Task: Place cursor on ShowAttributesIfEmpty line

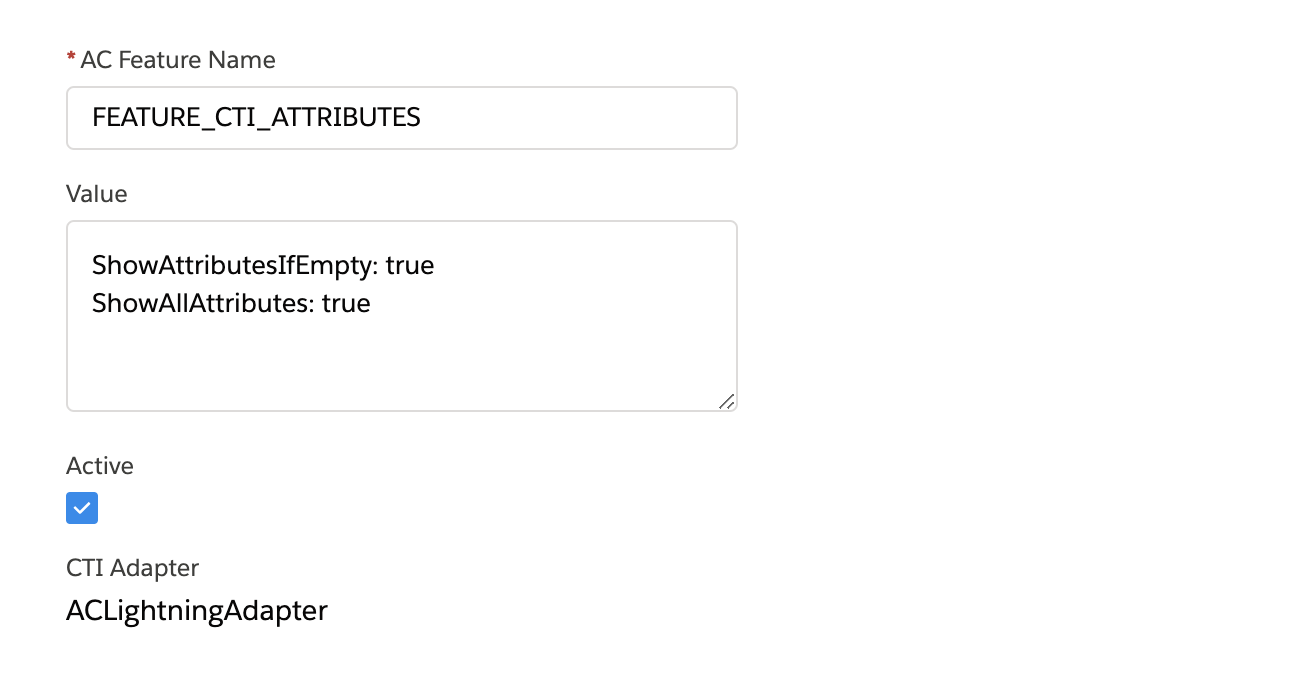Action: [263, 266]
